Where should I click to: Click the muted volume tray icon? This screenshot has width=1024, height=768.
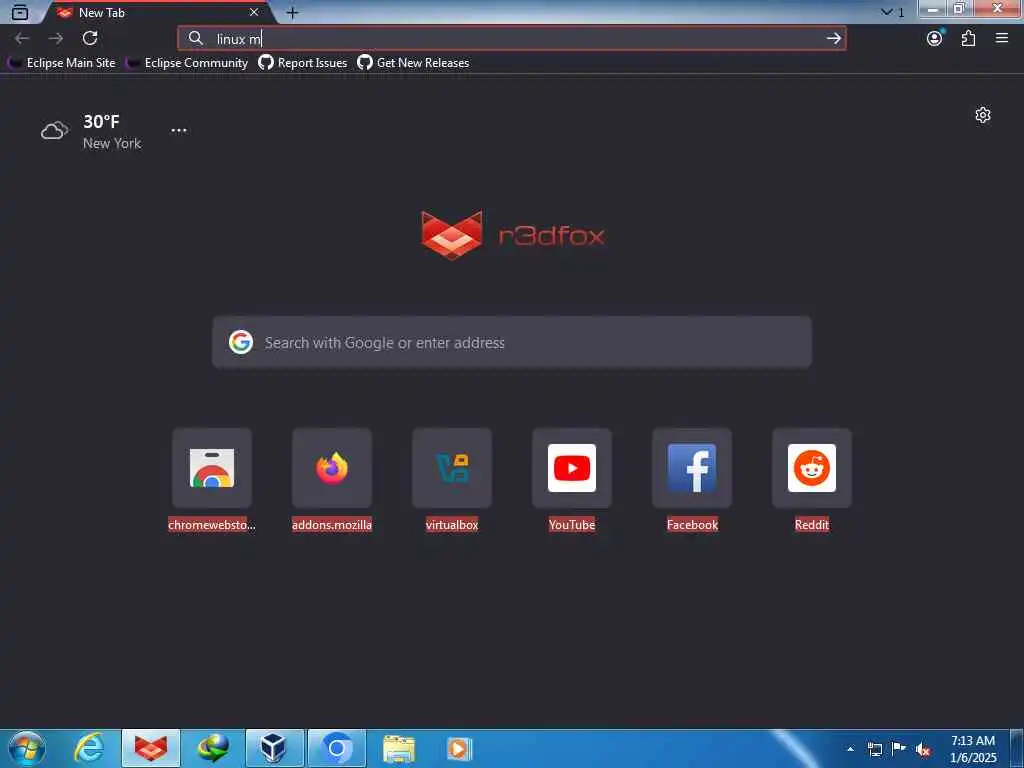pos(923,749)
